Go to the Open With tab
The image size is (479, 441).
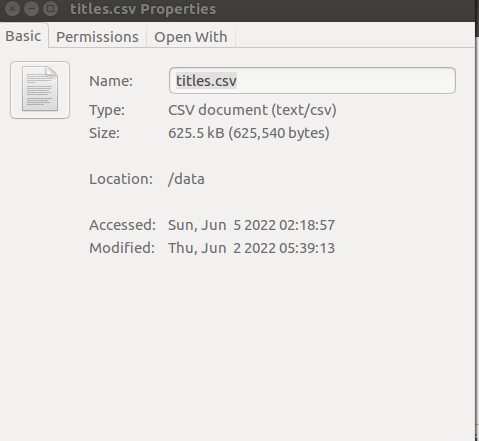coord(191,37)
